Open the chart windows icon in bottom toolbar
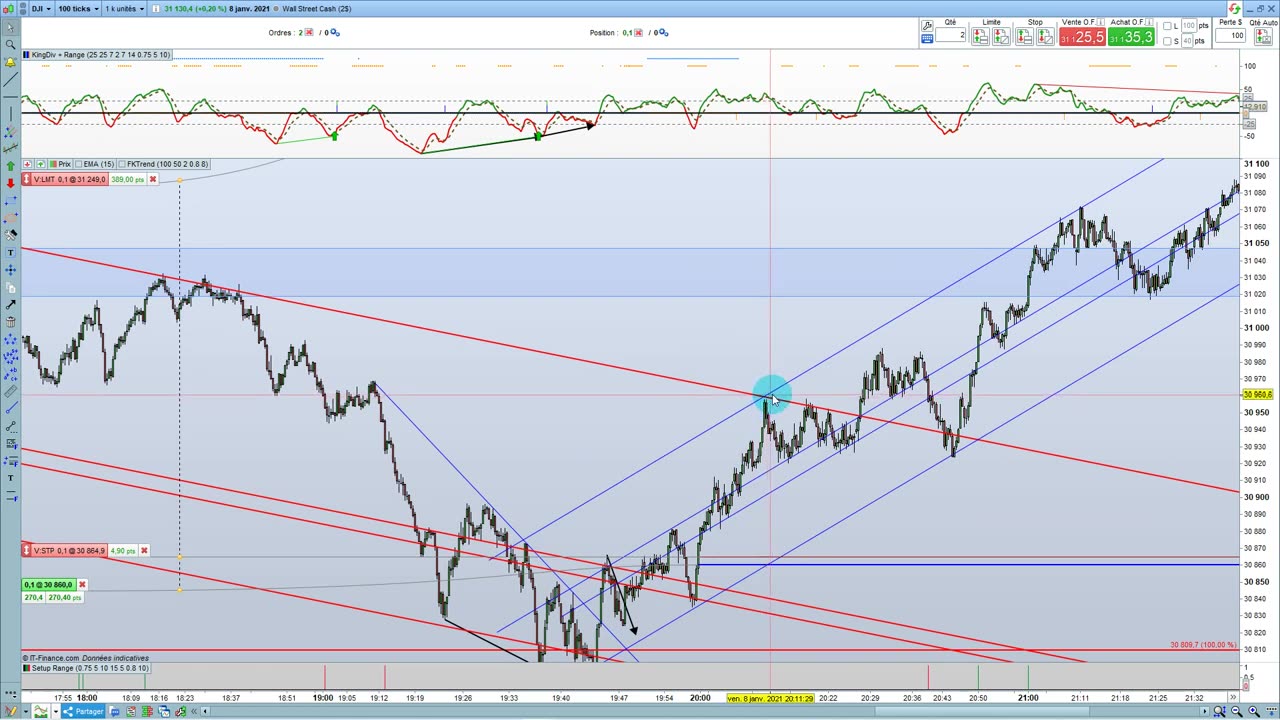Viewport: 1280px width, 720px height. (164, 711)
